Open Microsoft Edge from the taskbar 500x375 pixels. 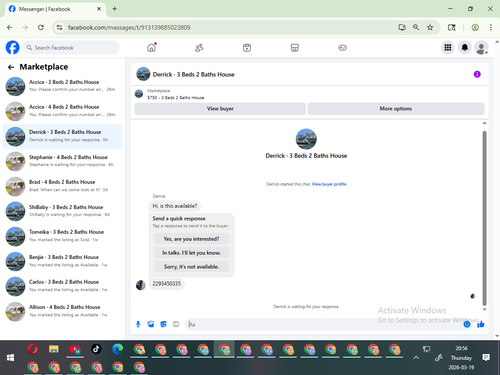tap(118, 349)
